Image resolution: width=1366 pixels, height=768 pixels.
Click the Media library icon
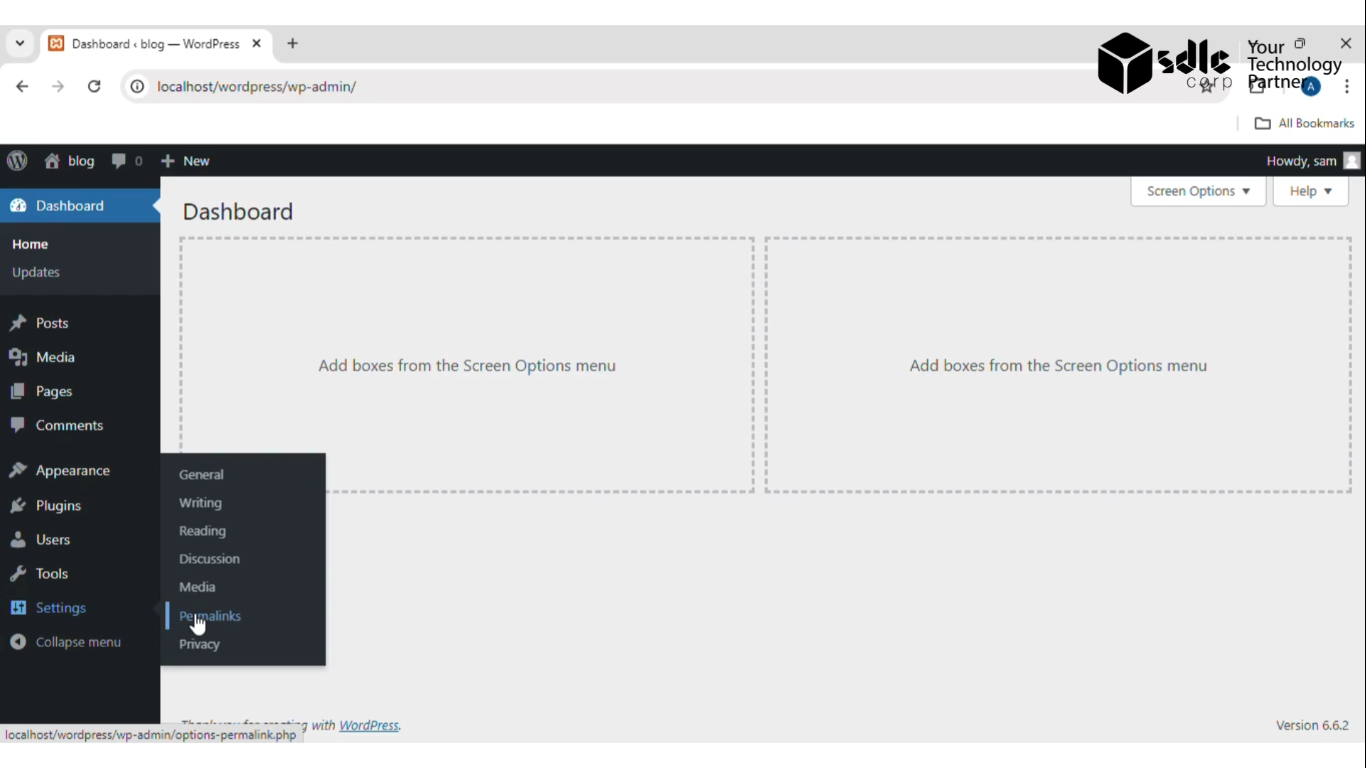point(18,357)
